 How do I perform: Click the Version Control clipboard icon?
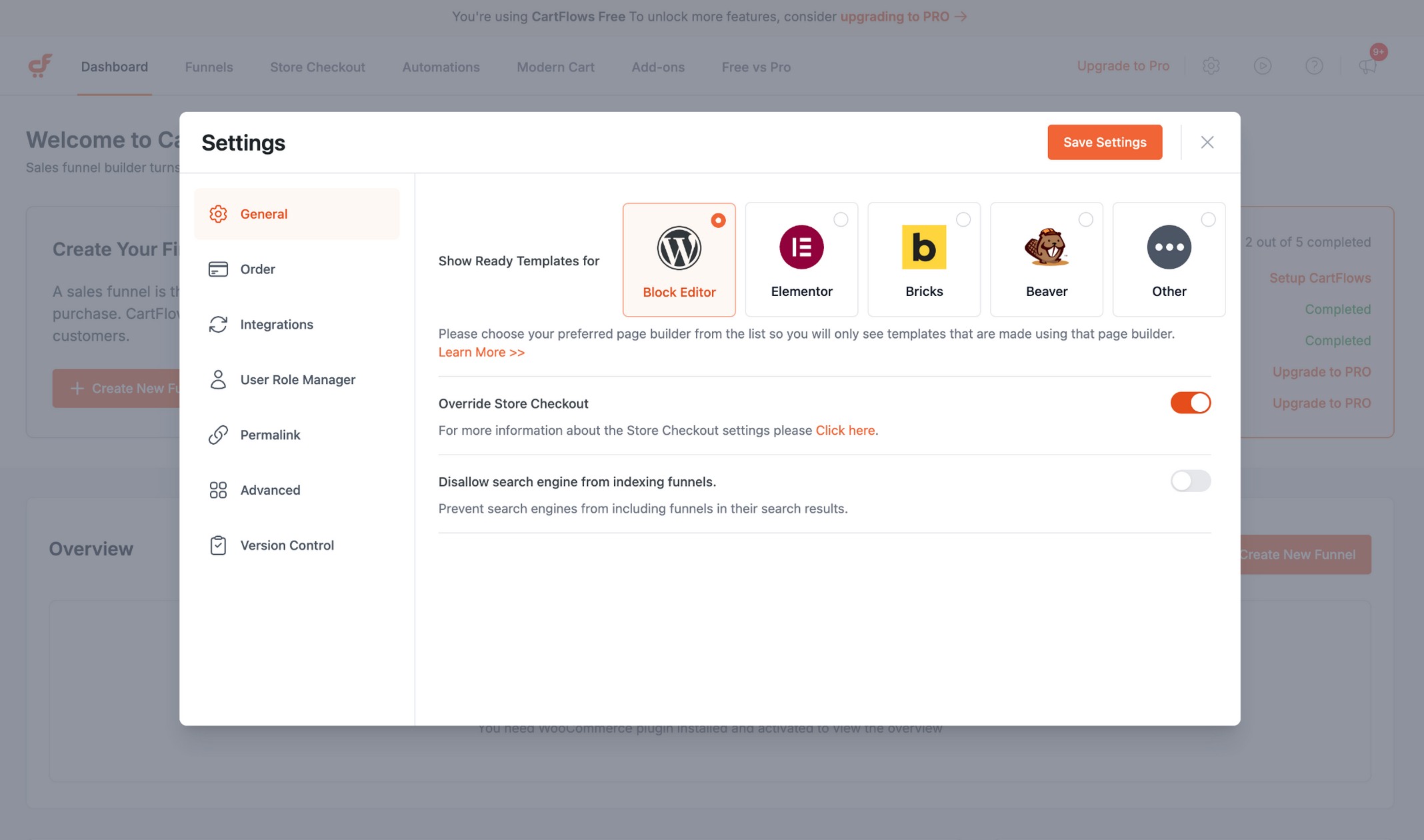pos(218,545)
